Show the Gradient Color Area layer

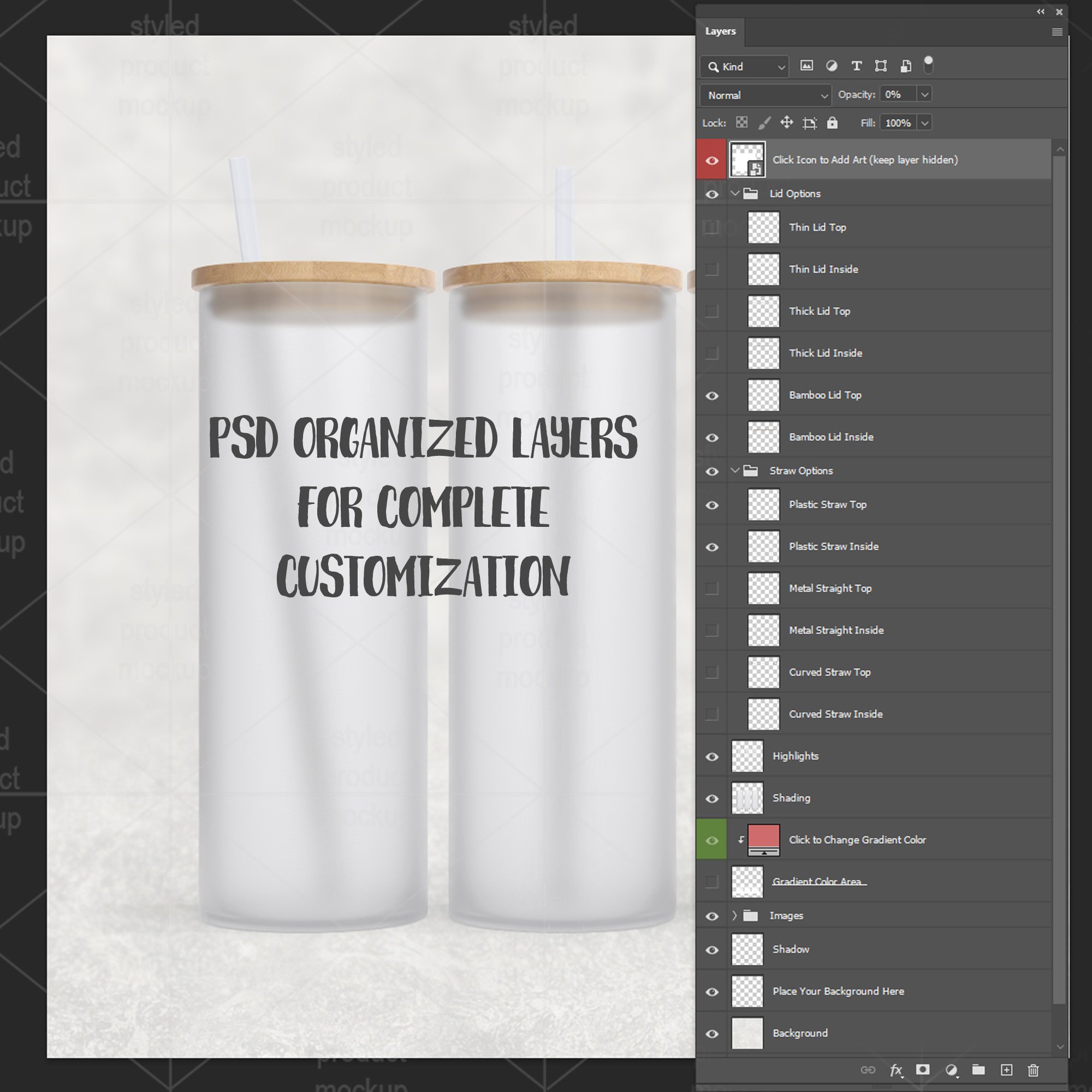712,882
